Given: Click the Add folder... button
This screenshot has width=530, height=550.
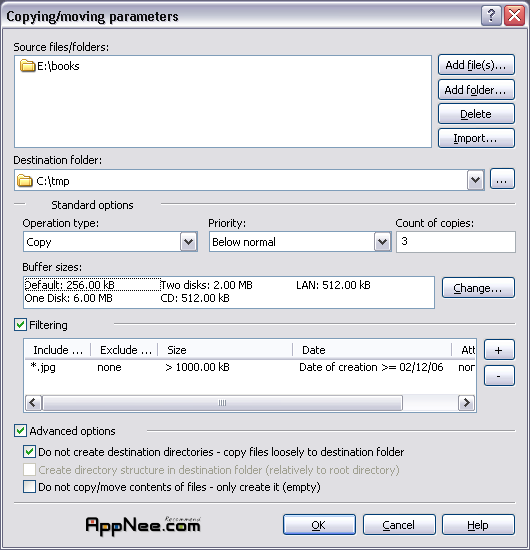Looking at the screenshot, I should tap(476, 90).
